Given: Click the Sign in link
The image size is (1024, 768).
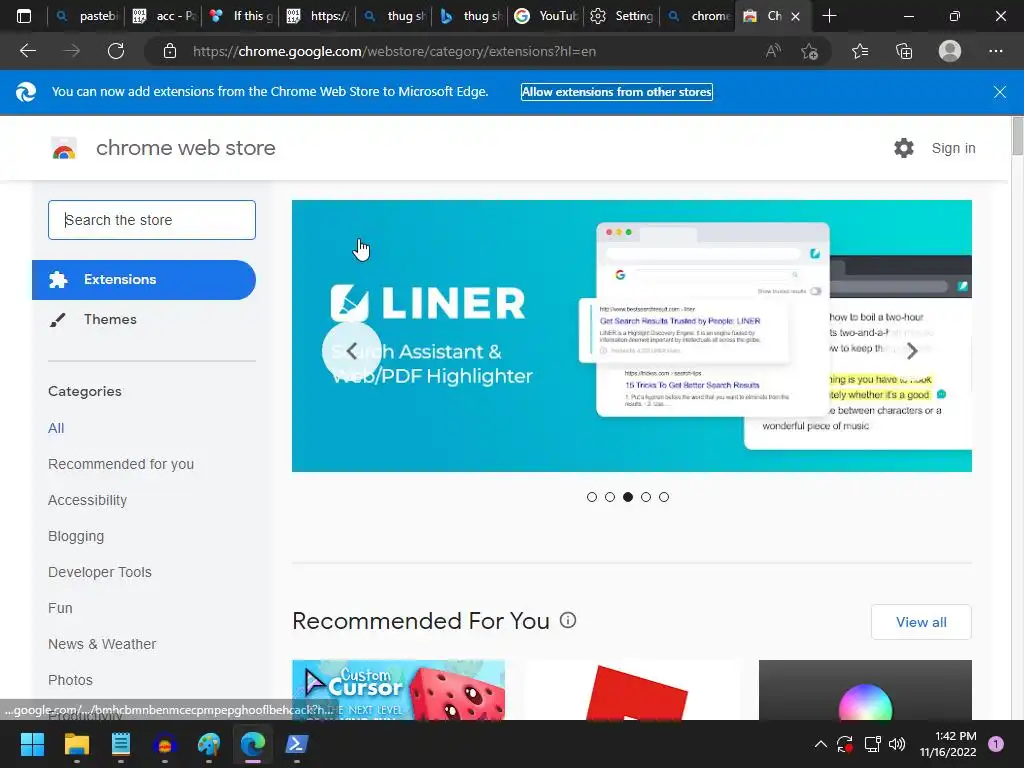Looking at the screenshot, I should (953, 148).
